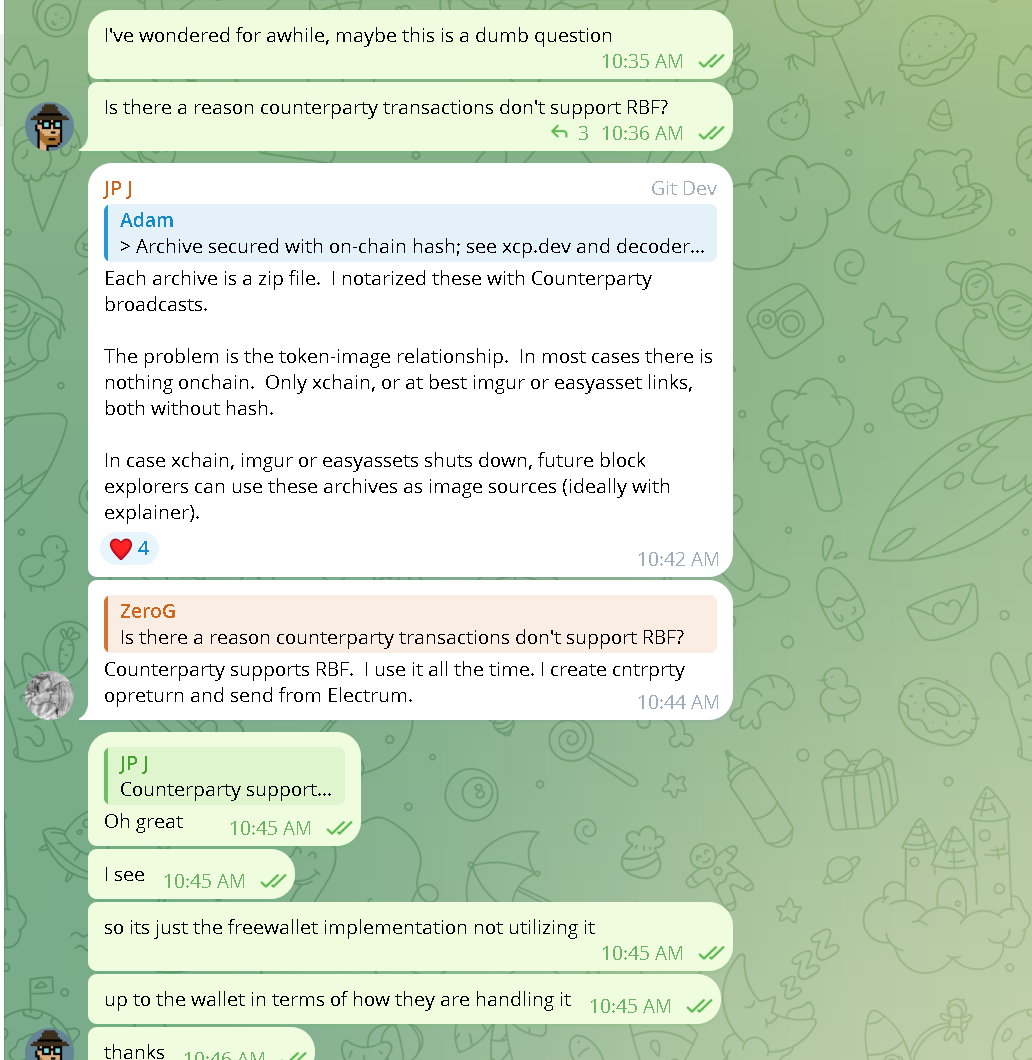Click ZeroG's avatar beside RBF question
Viewport: 1032px width, 1060px height.
tap(49, 126)
